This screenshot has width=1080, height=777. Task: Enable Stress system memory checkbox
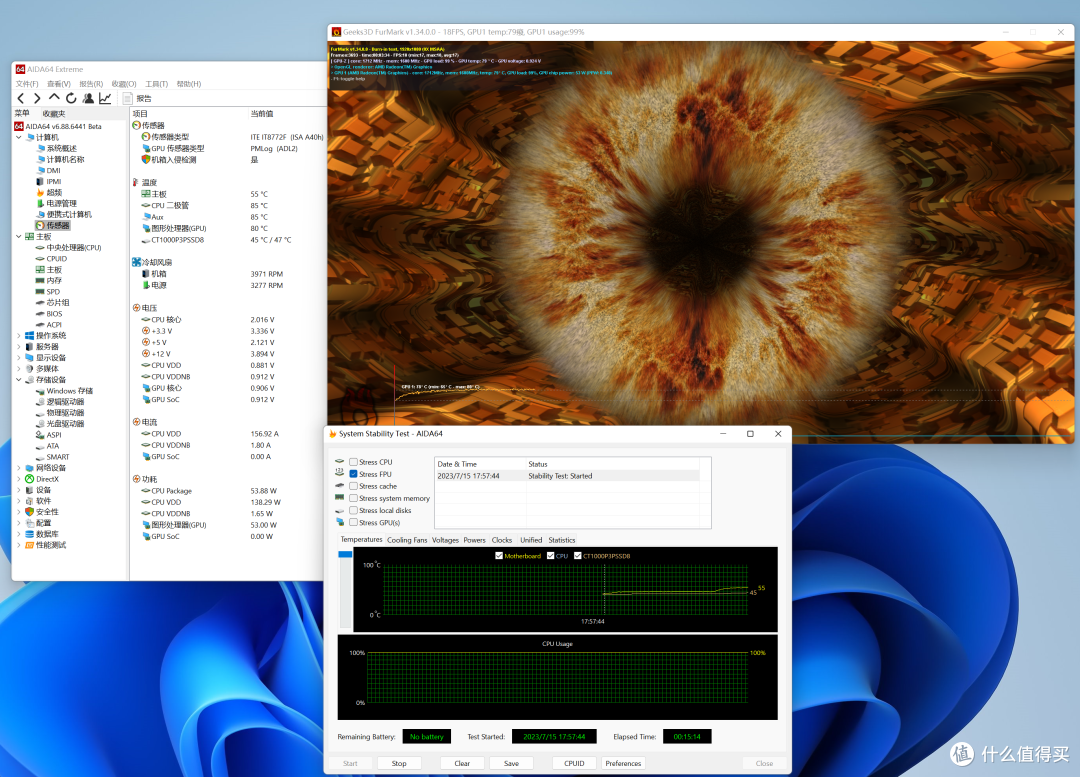pyautogui.click(x=353, y=498)
